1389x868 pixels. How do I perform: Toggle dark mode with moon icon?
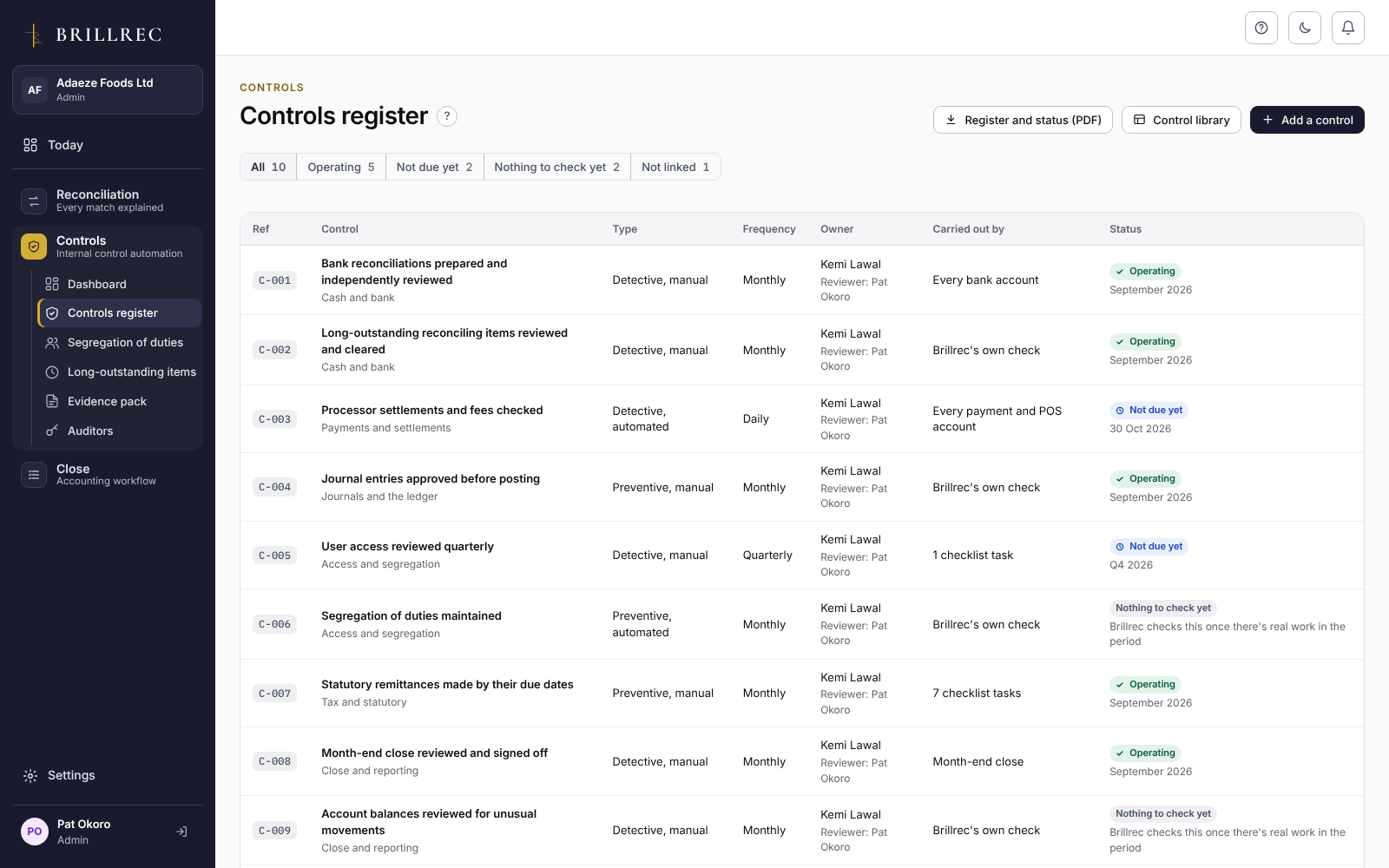click(1305, 28)
